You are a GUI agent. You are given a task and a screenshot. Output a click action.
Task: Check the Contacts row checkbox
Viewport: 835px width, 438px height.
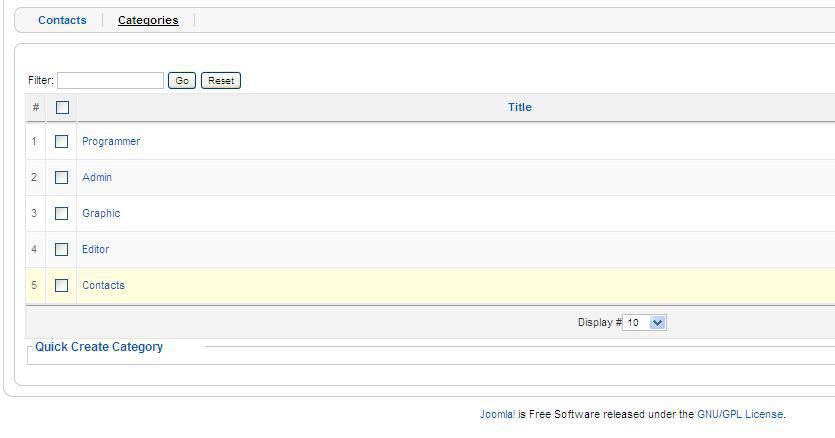tap(62, 286)
